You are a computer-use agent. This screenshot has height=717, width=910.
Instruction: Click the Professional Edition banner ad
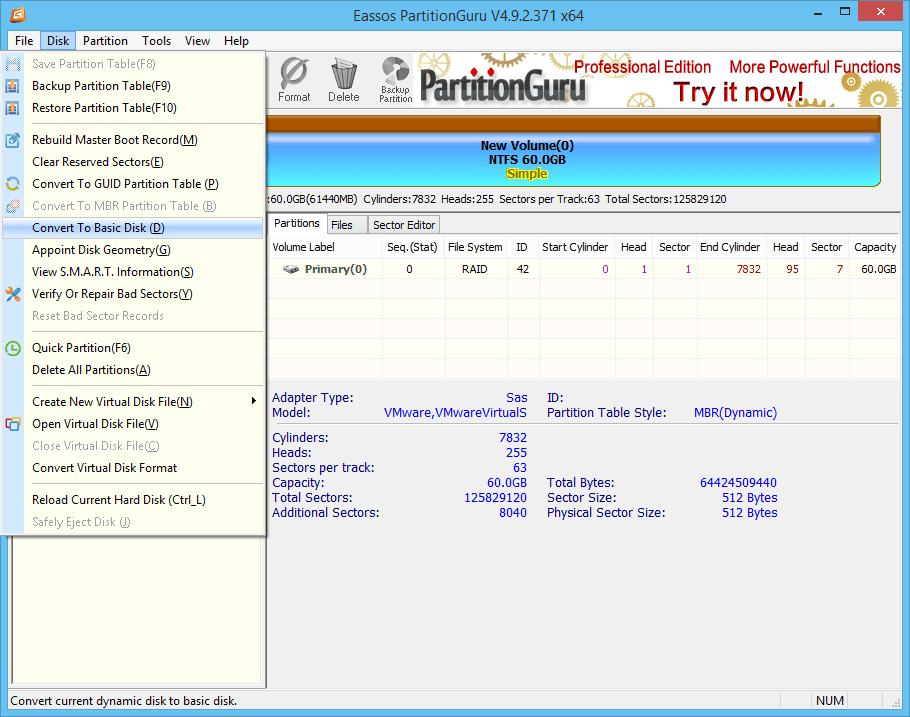[x=658, y=80]
